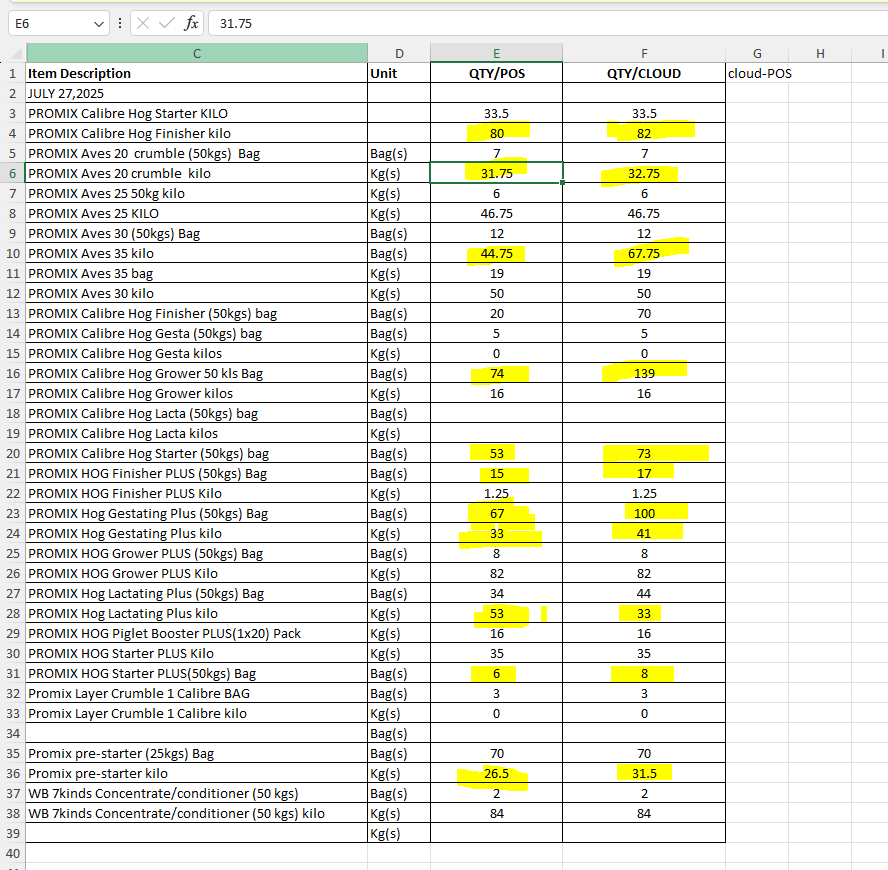Click the Item Description header cell

196,73
